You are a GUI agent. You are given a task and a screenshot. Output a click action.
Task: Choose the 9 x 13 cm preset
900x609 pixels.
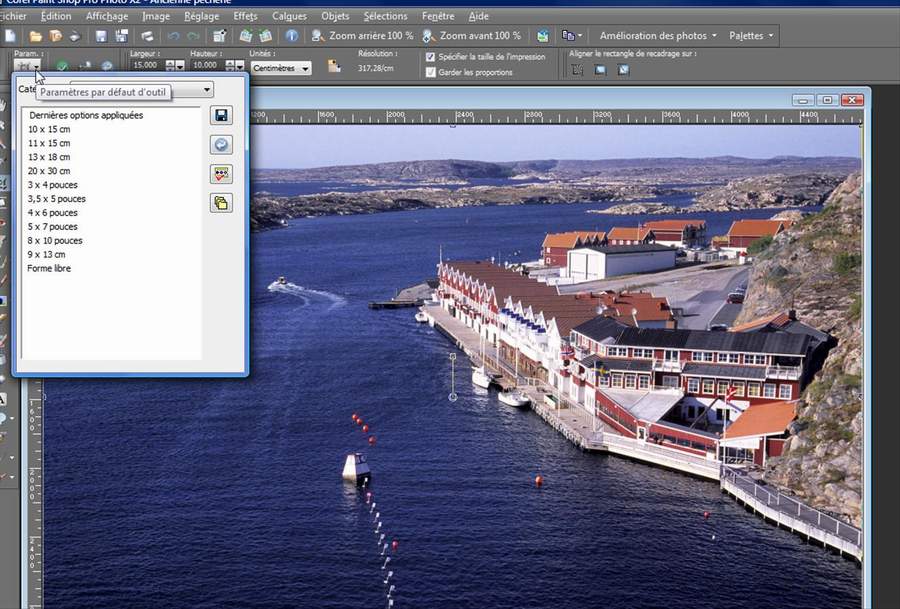coord(47,254)
